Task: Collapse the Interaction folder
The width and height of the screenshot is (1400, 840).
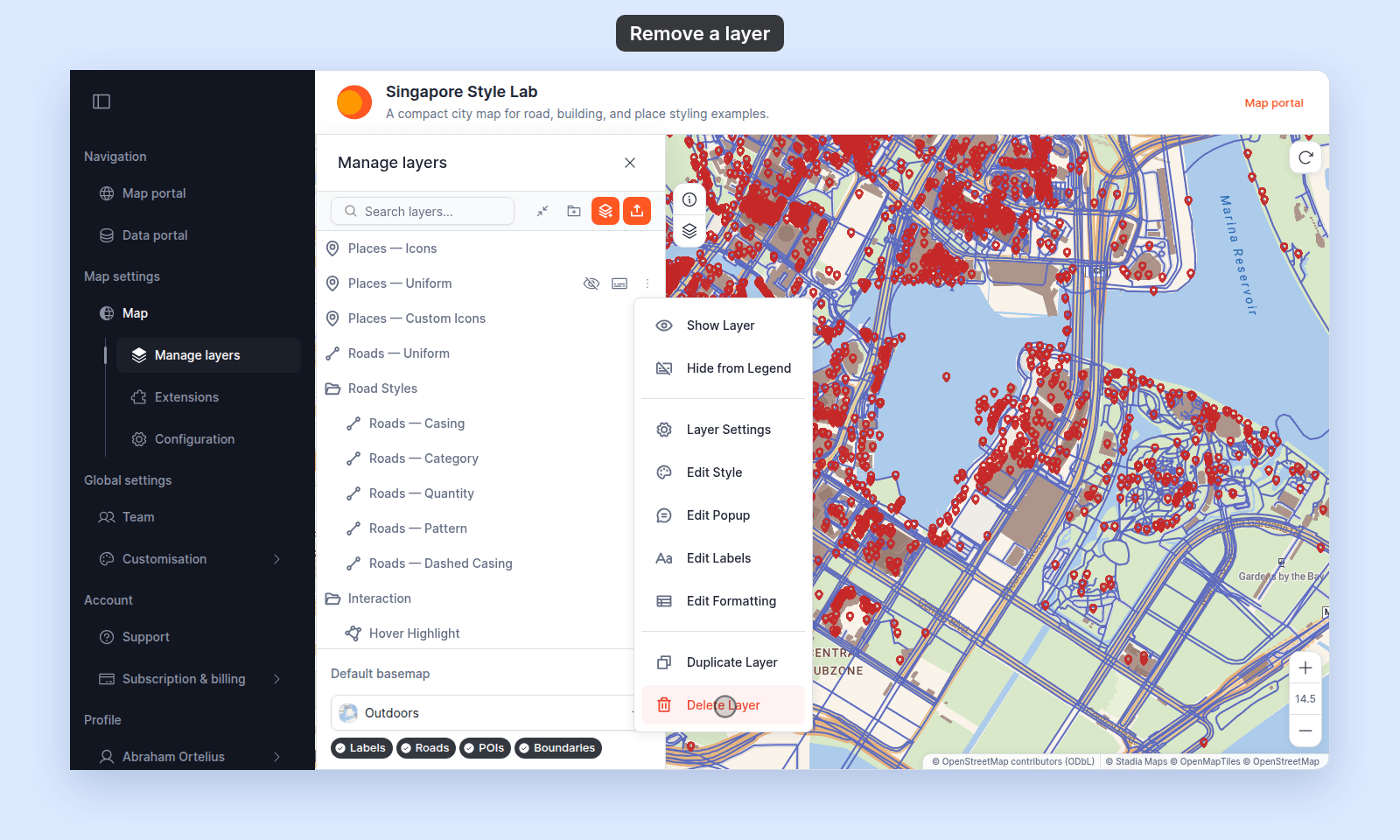Action: [x=332, y=598]
